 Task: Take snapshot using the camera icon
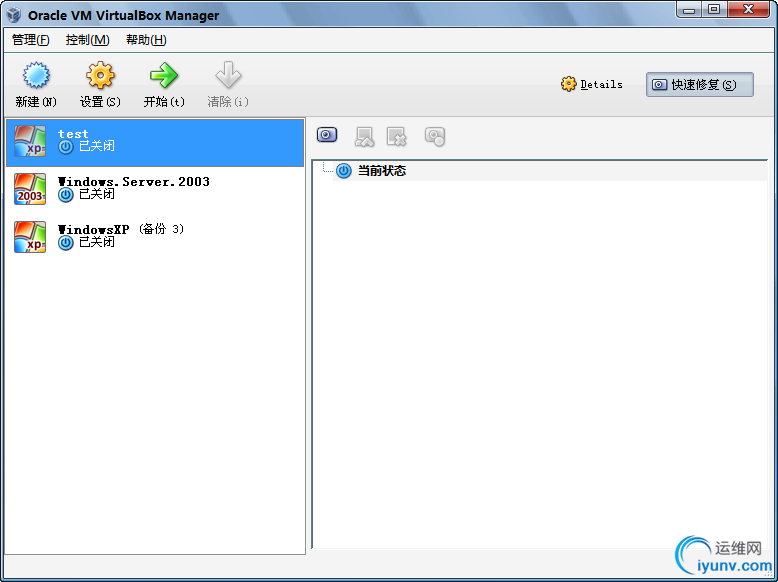click(x=327, y=135)
